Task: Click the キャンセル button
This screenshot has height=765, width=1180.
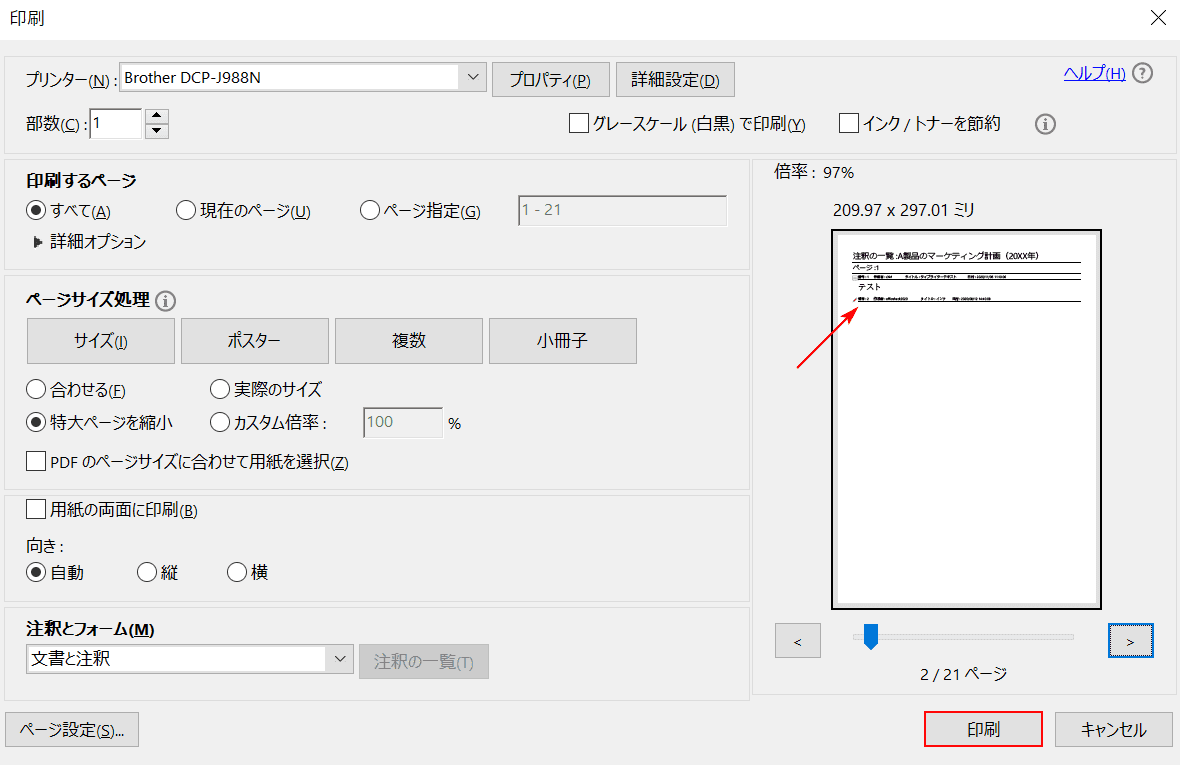Action: click(1114, 729)
